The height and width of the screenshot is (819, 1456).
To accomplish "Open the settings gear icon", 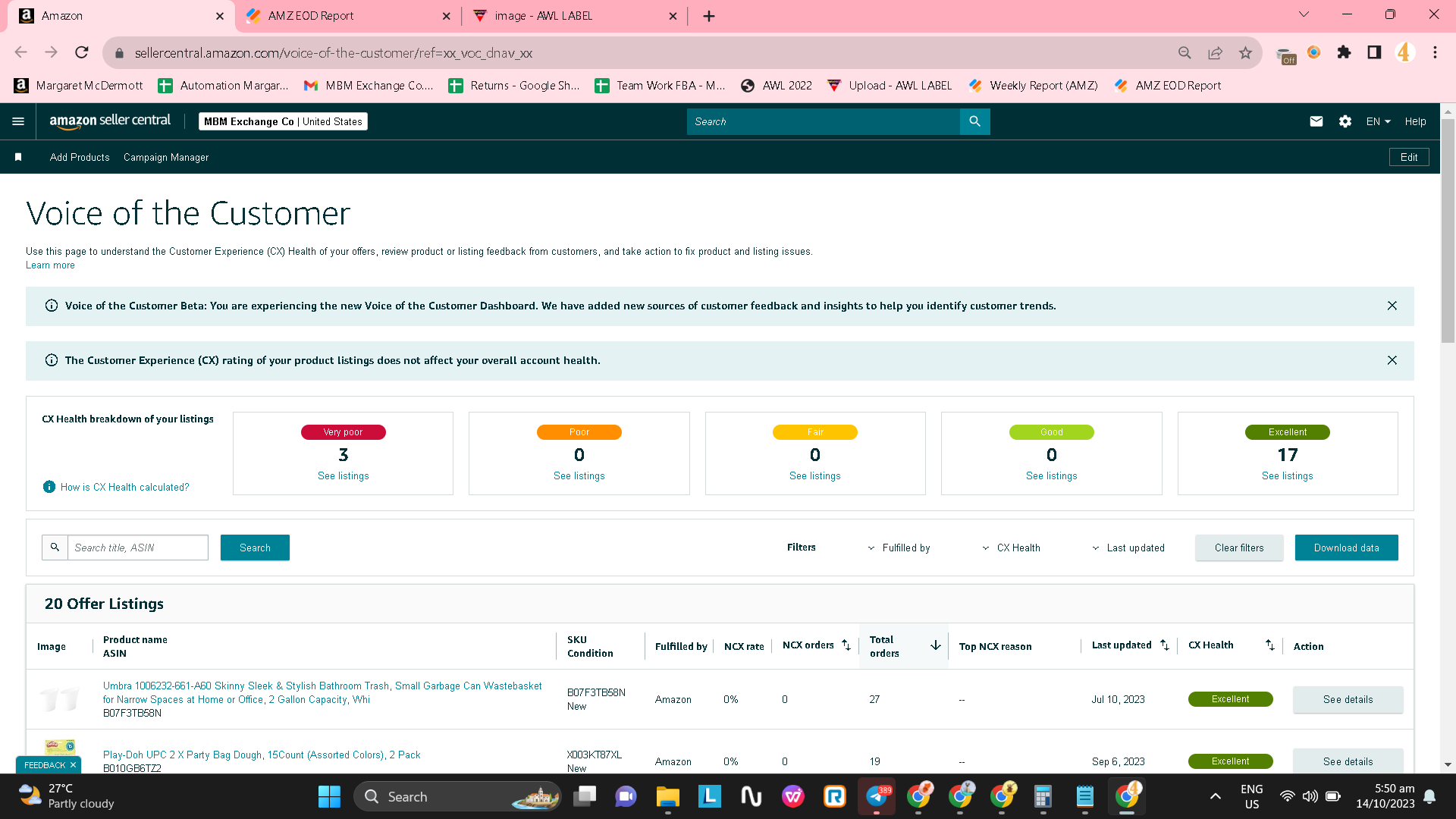I will pyautogui.click(x=1345, y=121).
